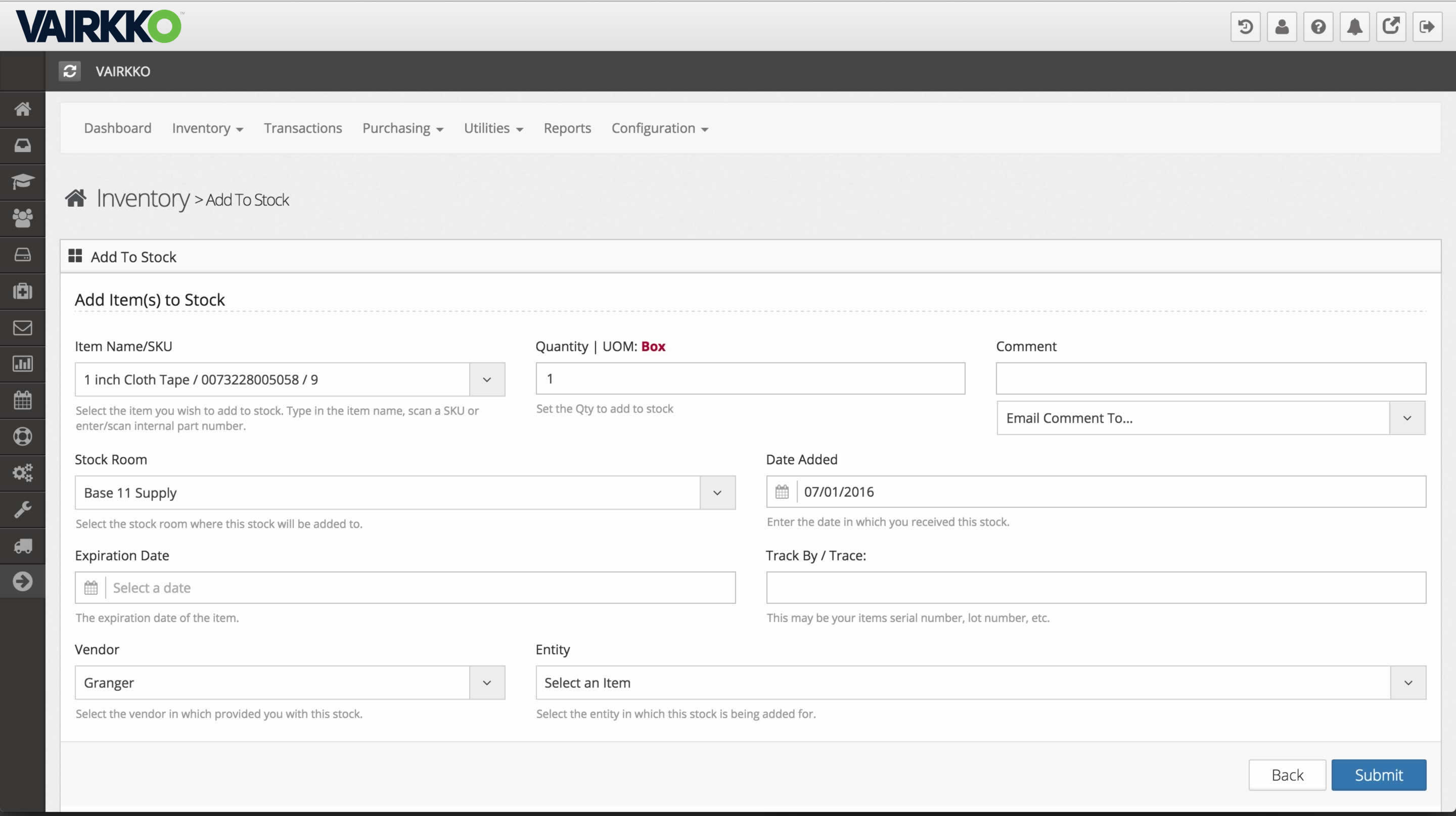The image size is (1456, 816).
Task: Expand the Item Name/SKU dropdown arrow
Action: tap(487, 379)
